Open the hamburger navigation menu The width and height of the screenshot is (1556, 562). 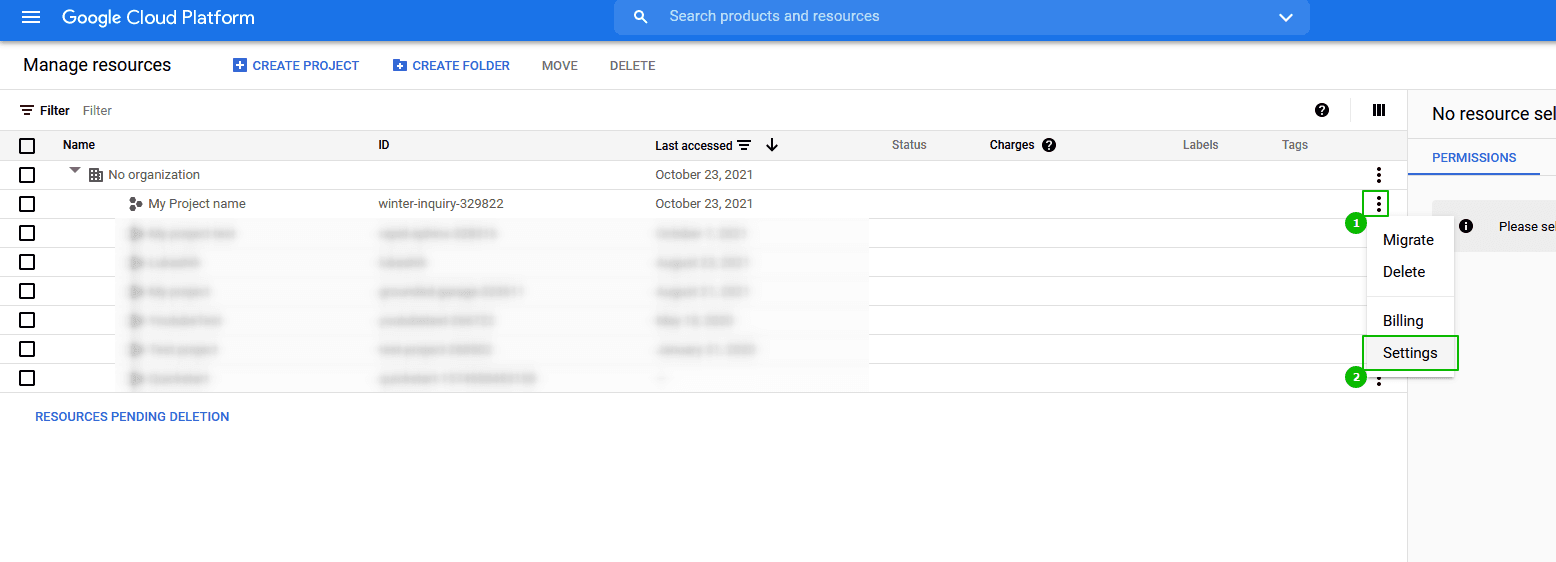(31, 18)
